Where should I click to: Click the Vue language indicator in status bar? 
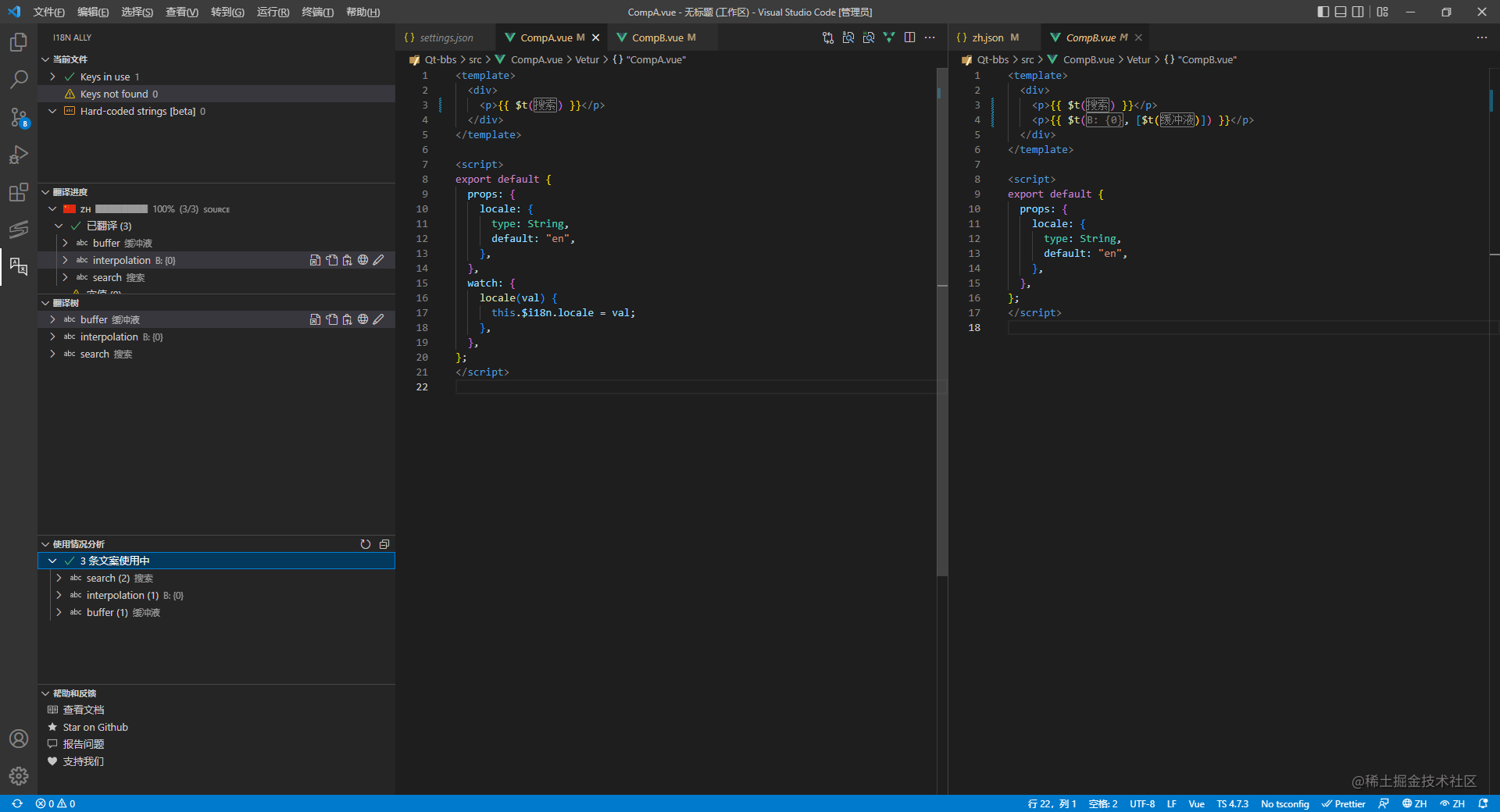[x=1196, y=803]
